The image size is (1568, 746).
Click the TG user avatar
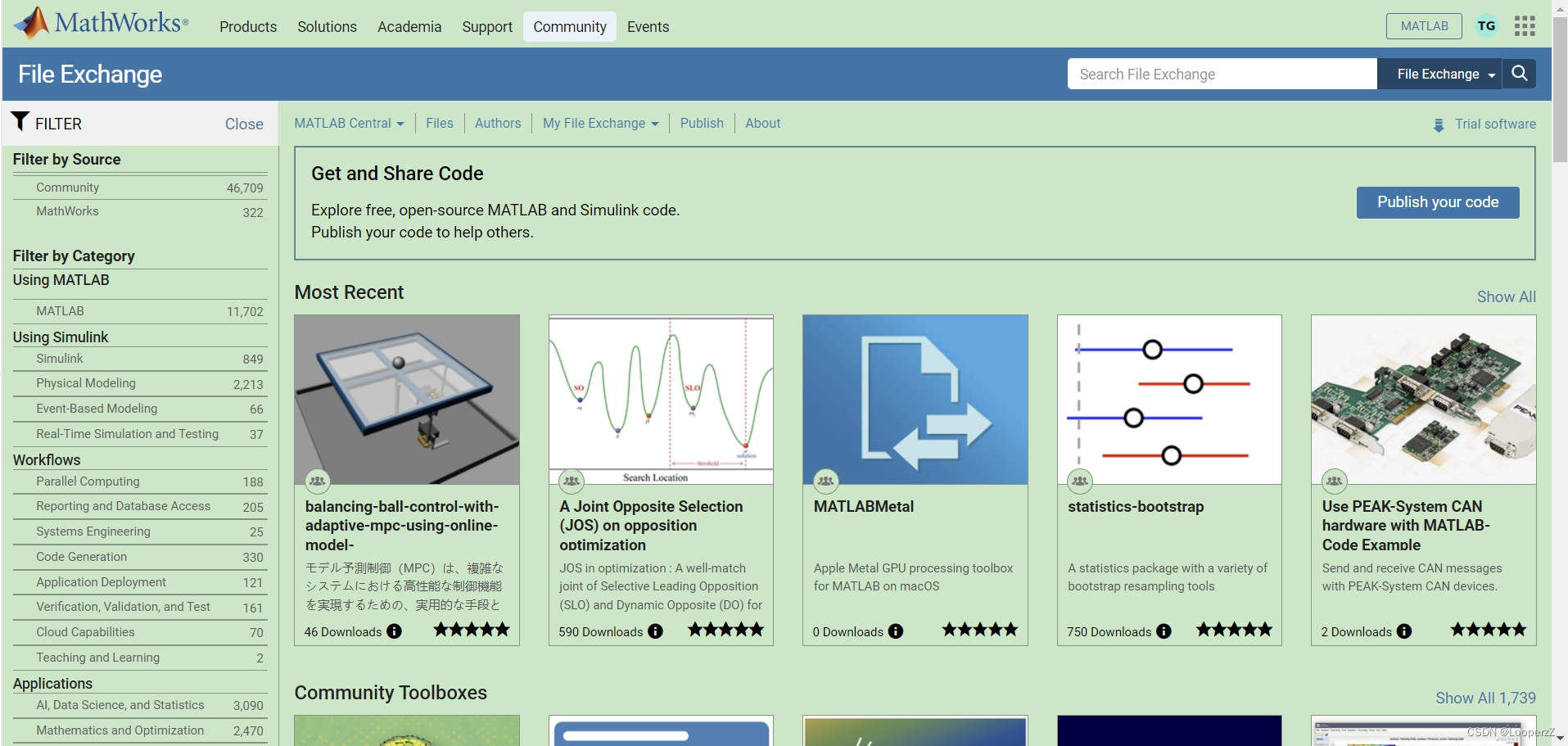point(1487,26)
